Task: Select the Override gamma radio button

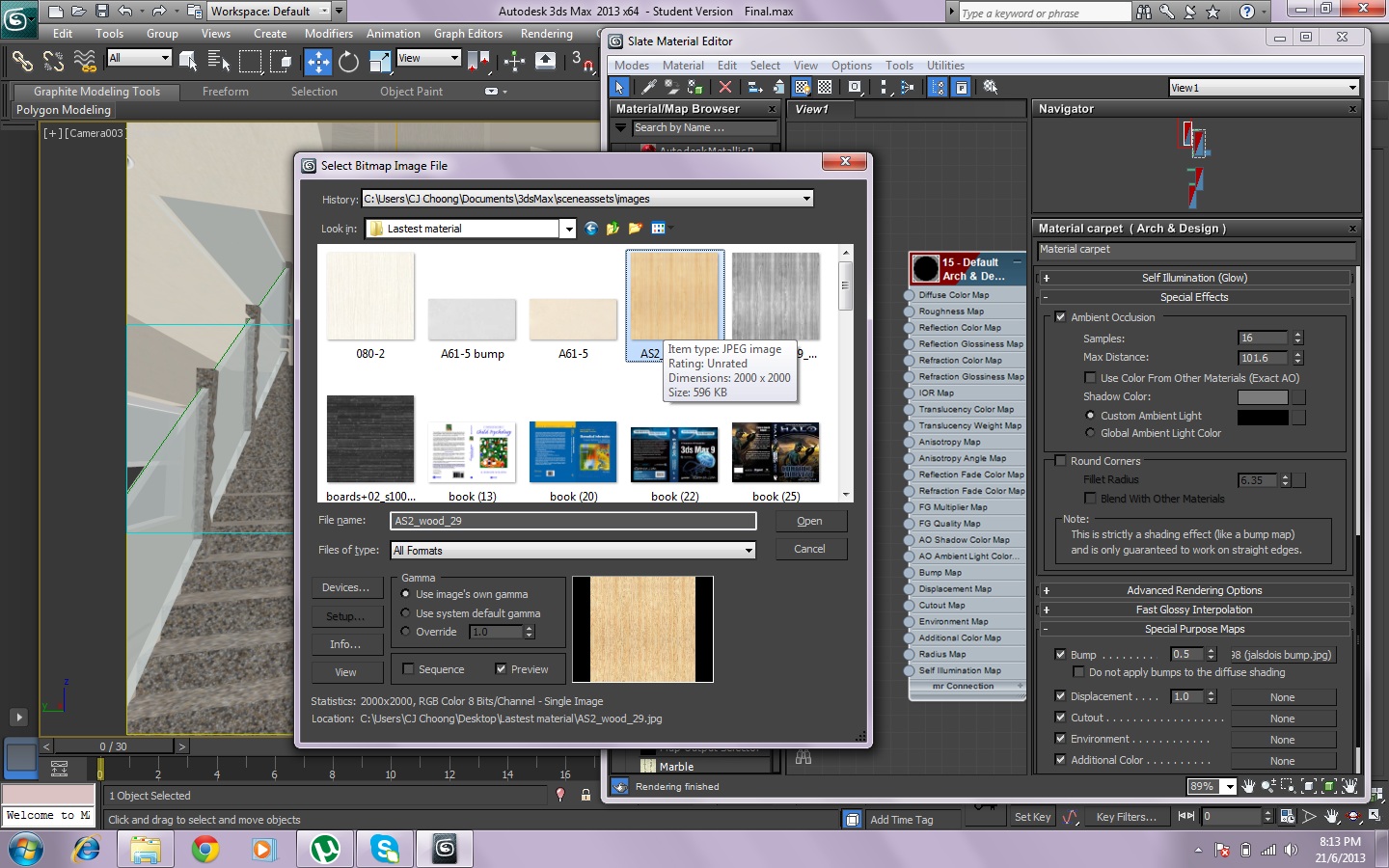Action: click(x=406, y=632)
